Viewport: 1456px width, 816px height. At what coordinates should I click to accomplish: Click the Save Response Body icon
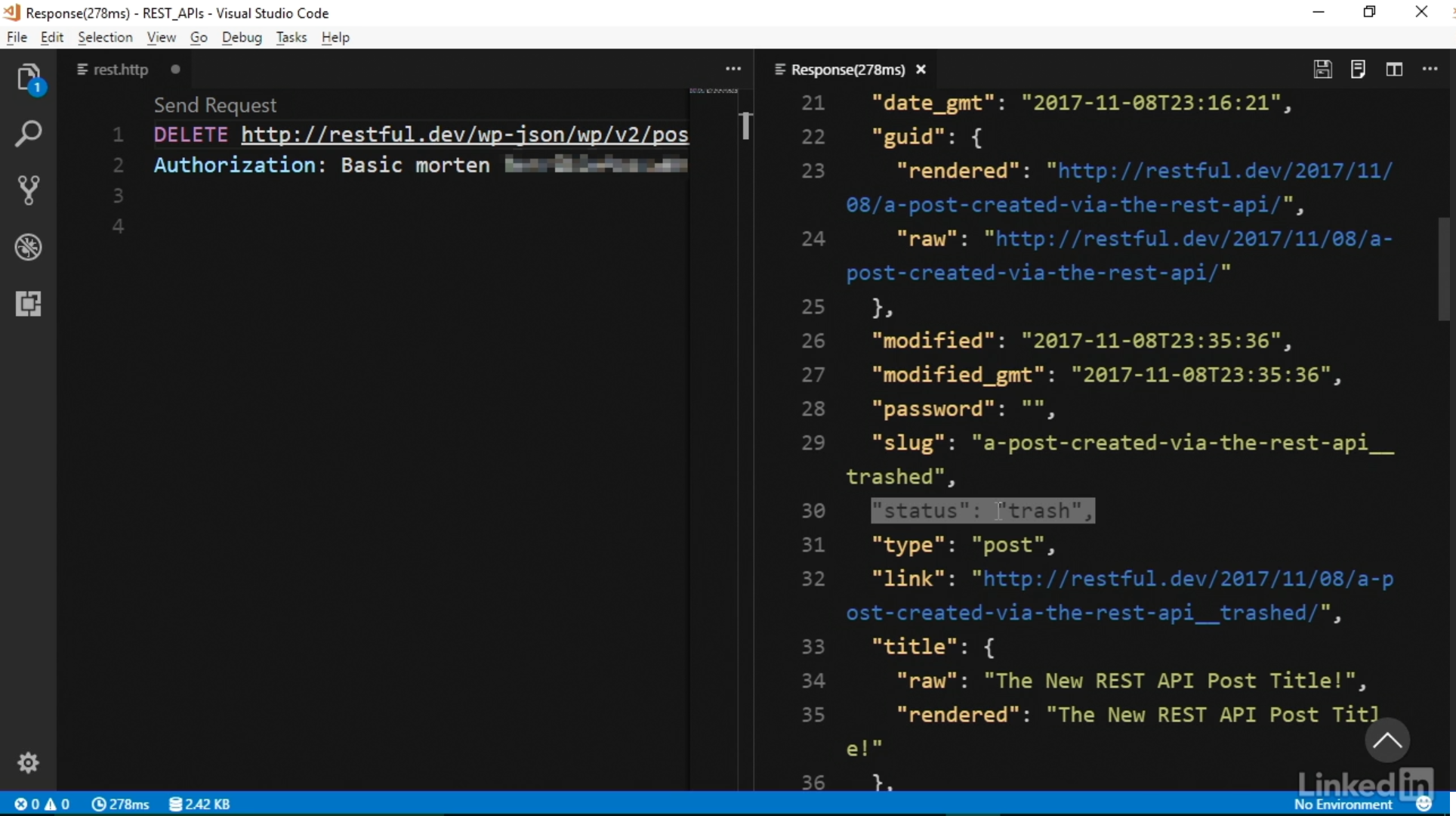(1358, 70)
